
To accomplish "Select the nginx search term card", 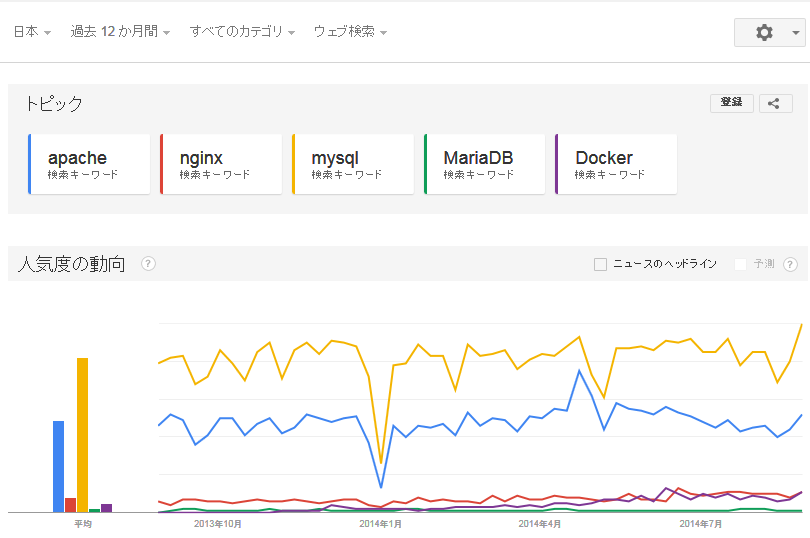I will (222, 164).
